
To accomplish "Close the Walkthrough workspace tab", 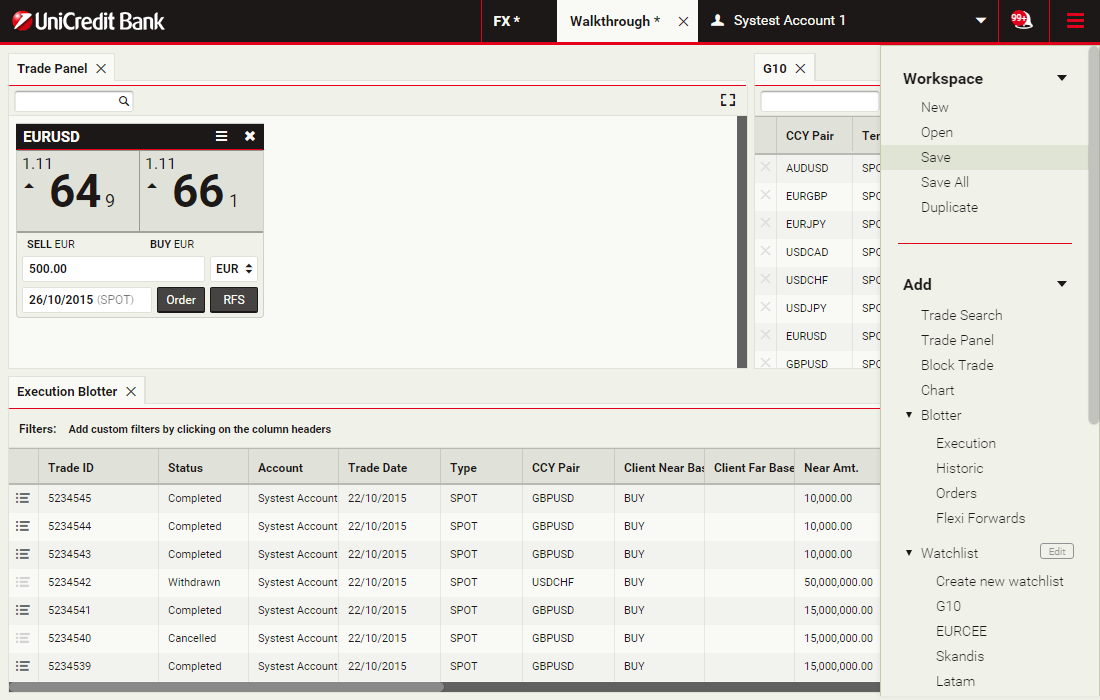I will (x=684, y=21).
